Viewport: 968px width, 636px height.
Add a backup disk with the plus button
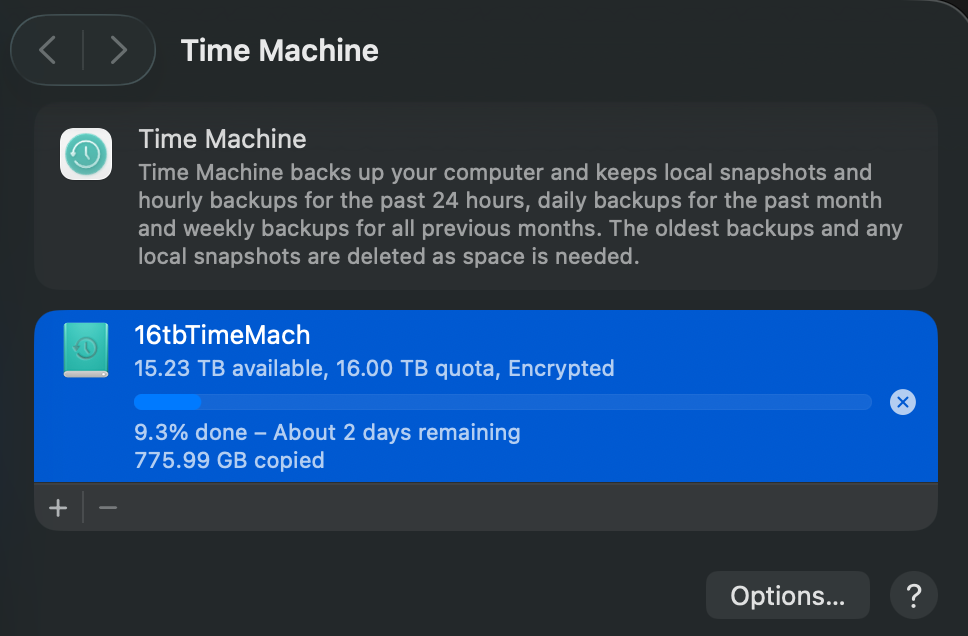(x=58, y=508)
